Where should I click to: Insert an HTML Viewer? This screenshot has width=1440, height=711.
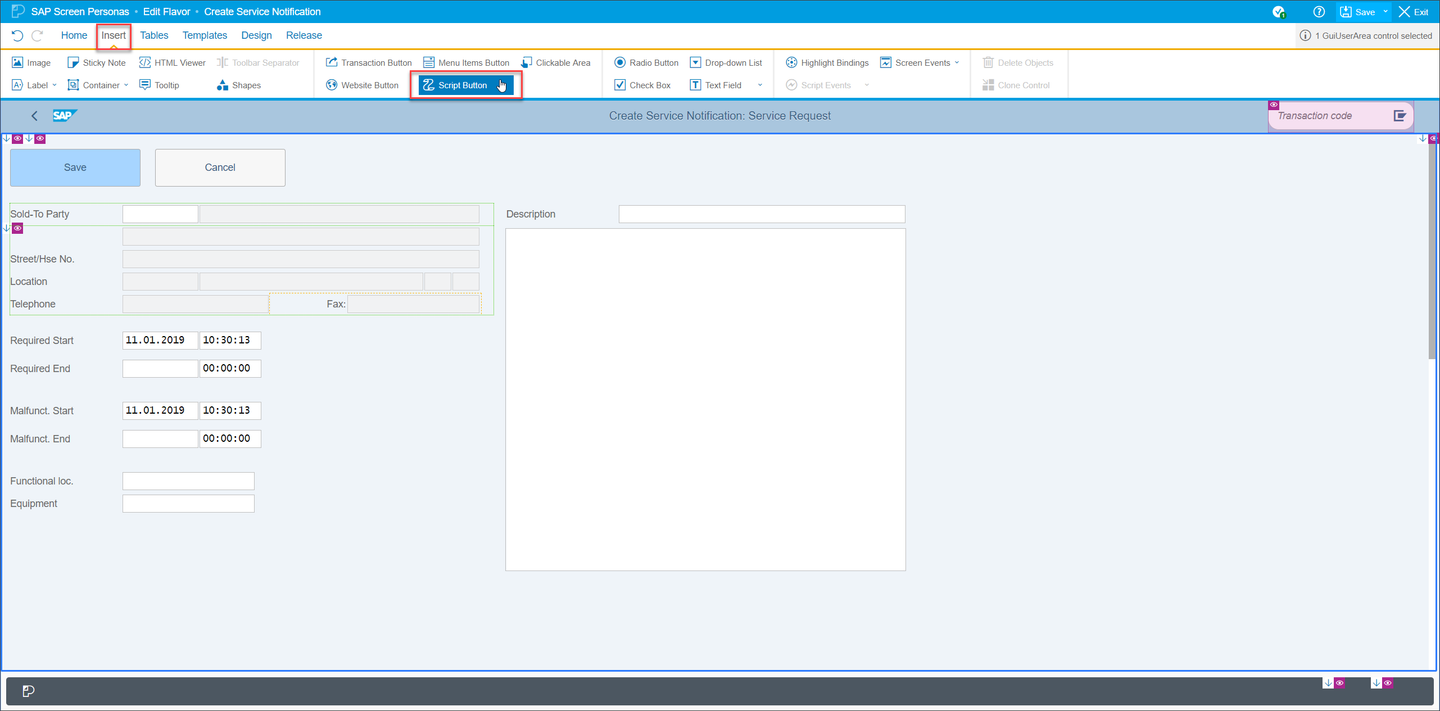coord(172,62)
